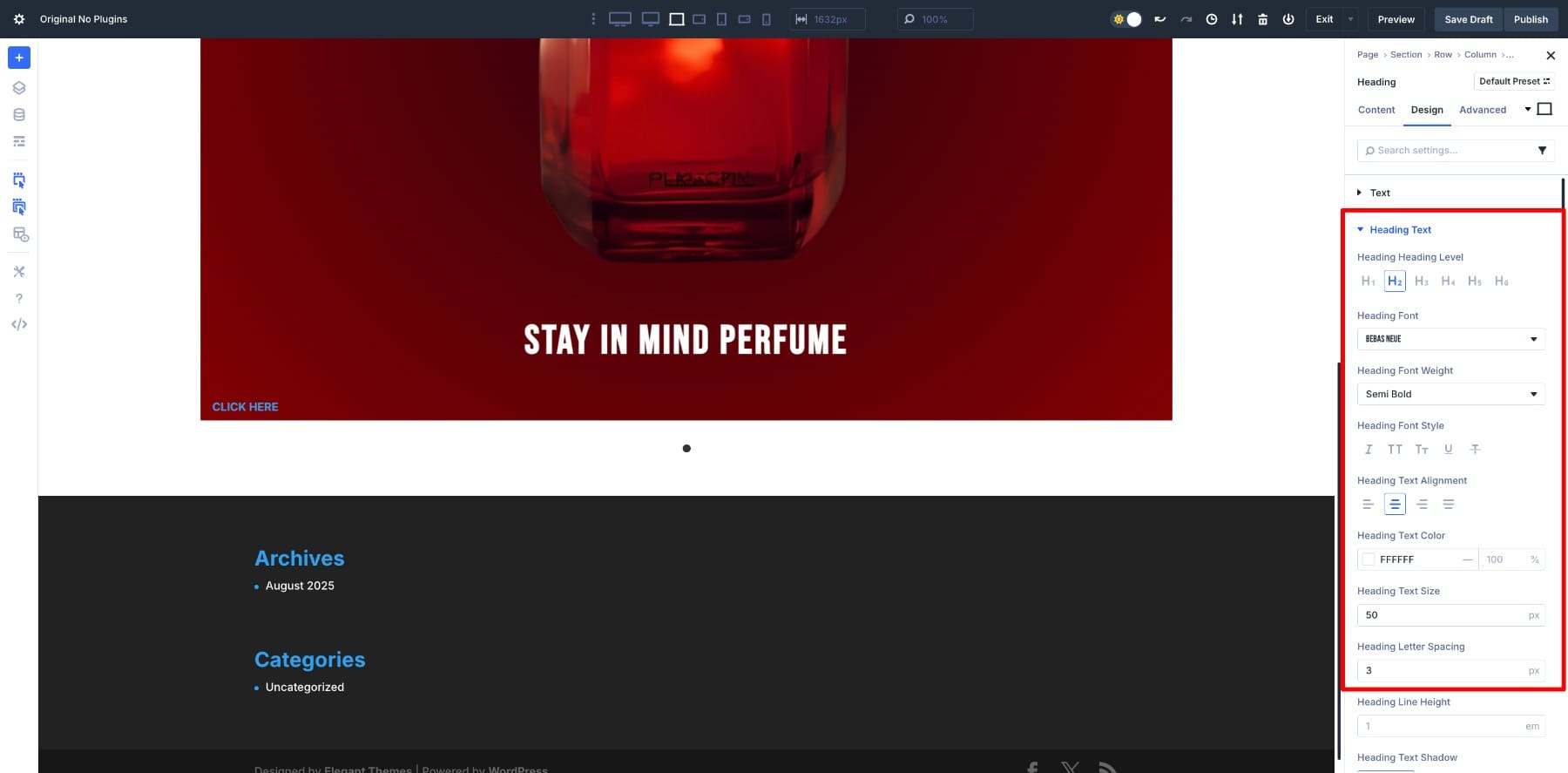Toggle the light/dark mode switch
Image resolution: width=1568 pixels, height=773 pixels.
point(1126,19)
